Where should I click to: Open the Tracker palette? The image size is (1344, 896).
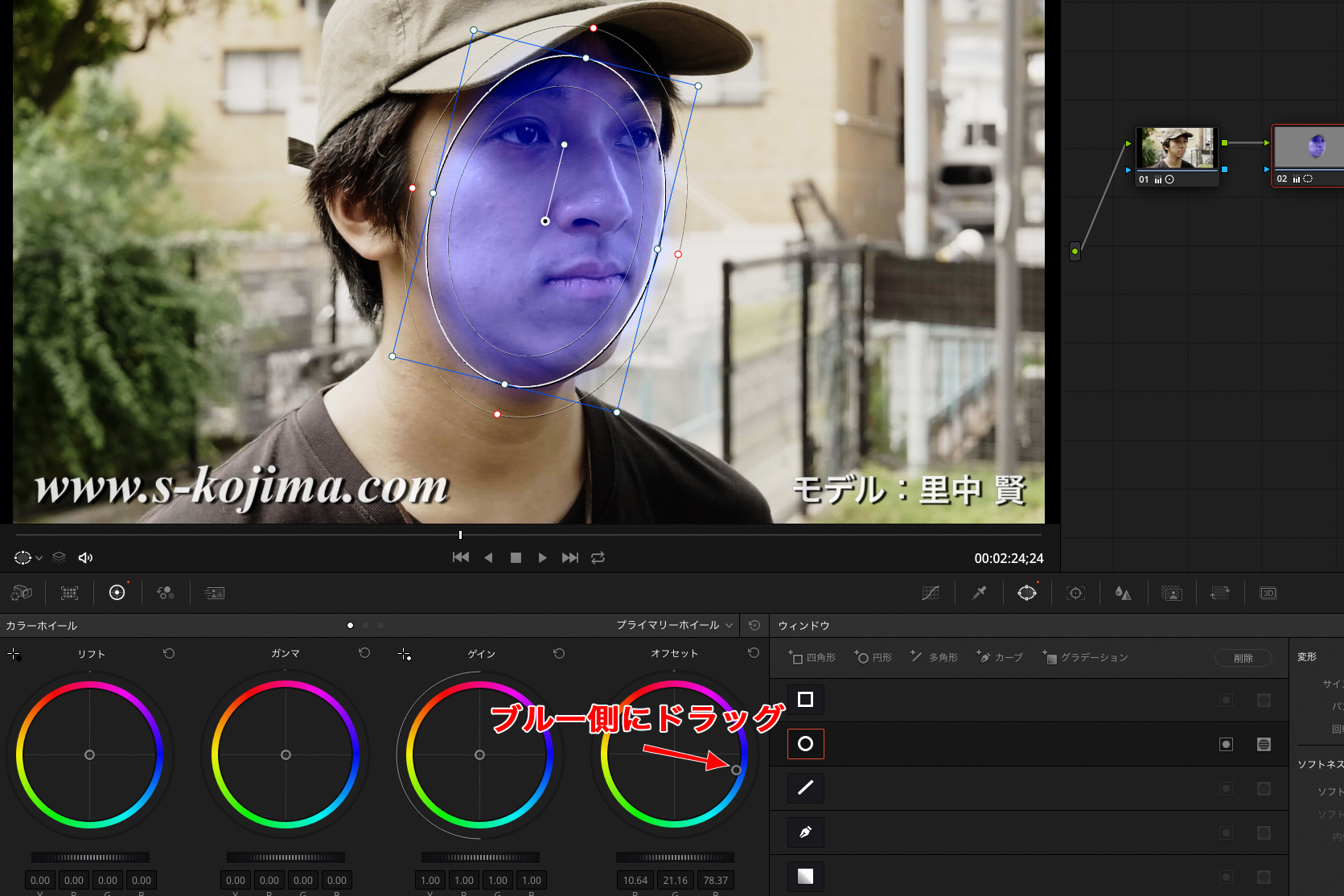pyautogui.click(x=1075, y=593)
